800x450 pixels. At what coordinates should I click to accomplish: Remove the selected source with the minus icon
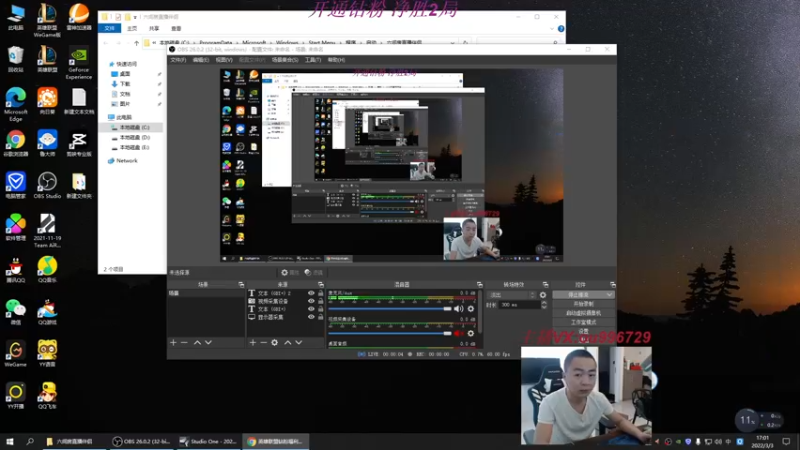[263, 342]
